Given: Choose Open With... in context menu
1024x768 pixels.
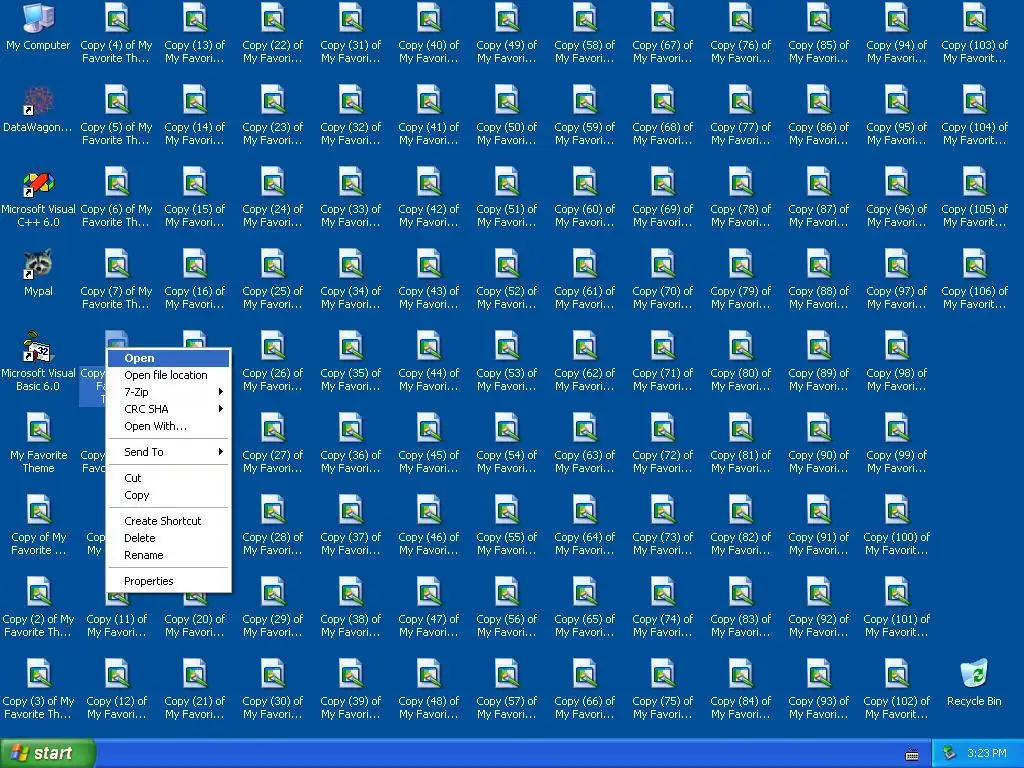Looking at the screenshot, I should (168, 426).
